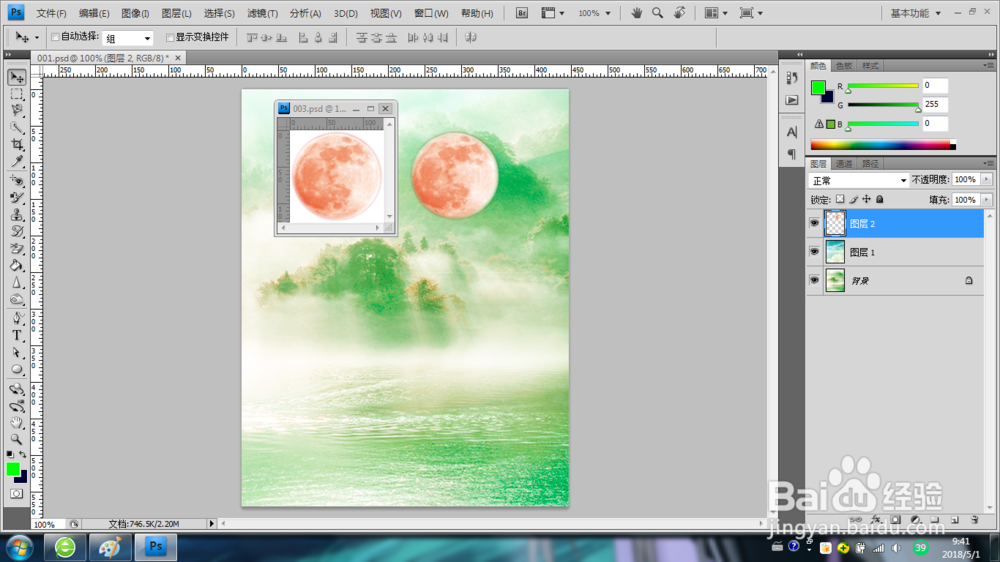Select the Move tool in toolbox
Image resolution: width=1000 pixels, height=562 pixels.
click(x=17, y=77)
